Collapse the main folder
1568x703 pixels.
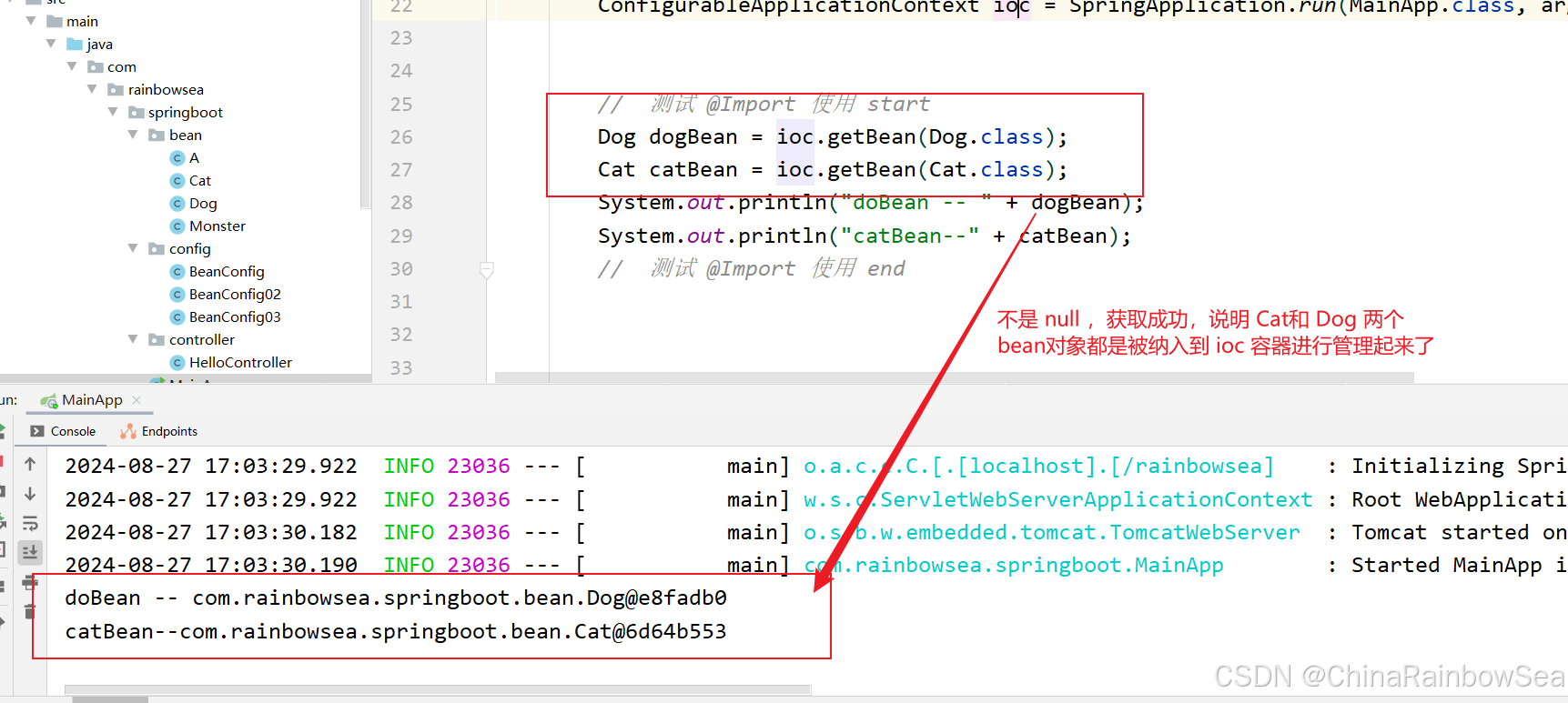click(x=31, y=21)
